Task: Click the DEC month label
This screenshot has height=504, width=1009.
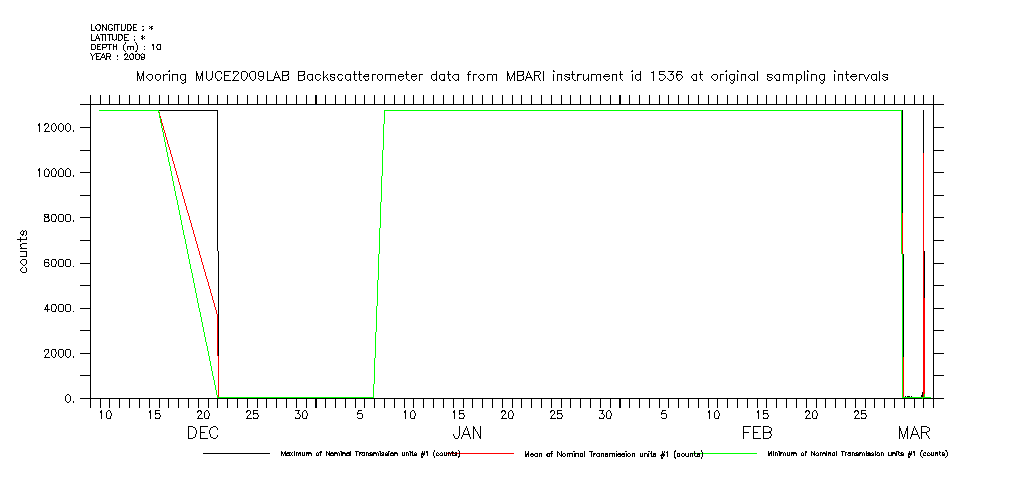Action: pyautogui.click(x=203, y=434)
